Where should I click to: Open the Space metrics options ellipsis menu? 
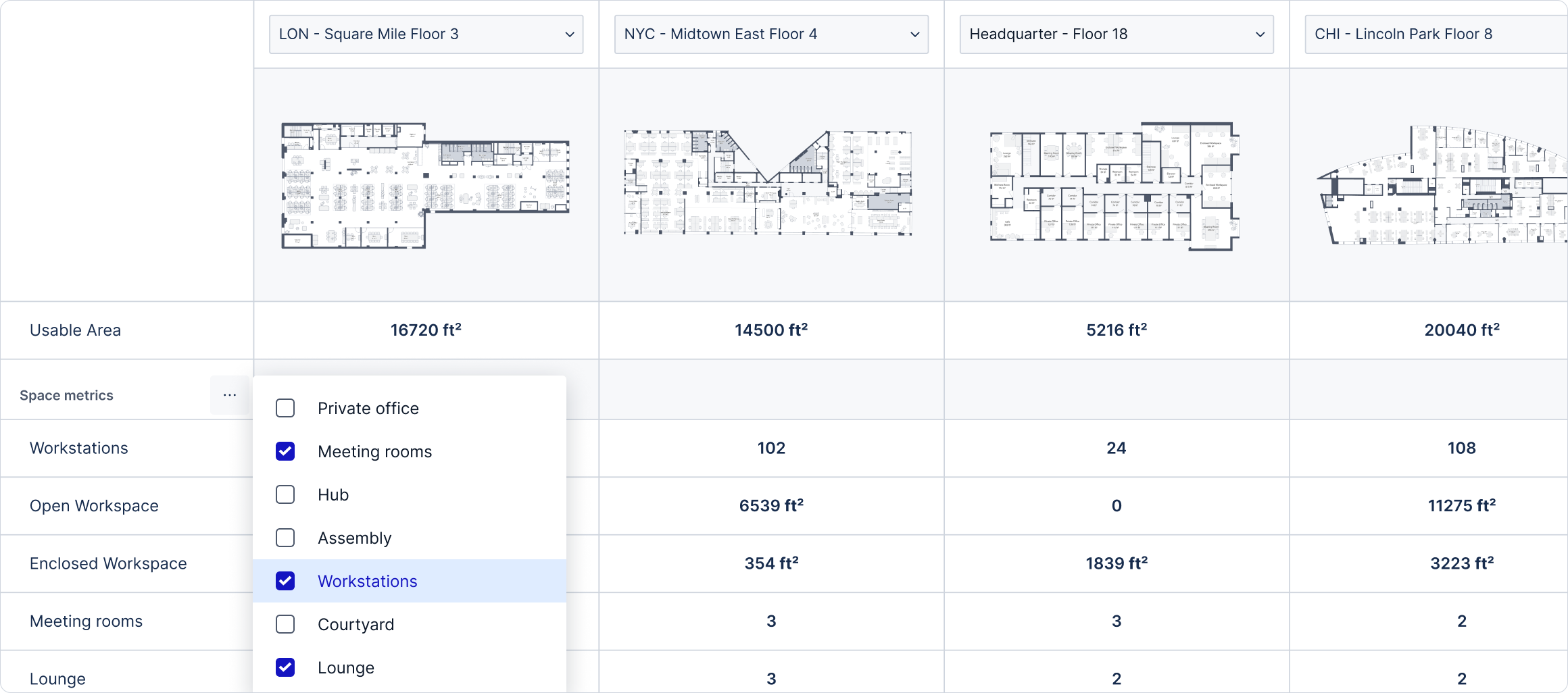point(229,395)
